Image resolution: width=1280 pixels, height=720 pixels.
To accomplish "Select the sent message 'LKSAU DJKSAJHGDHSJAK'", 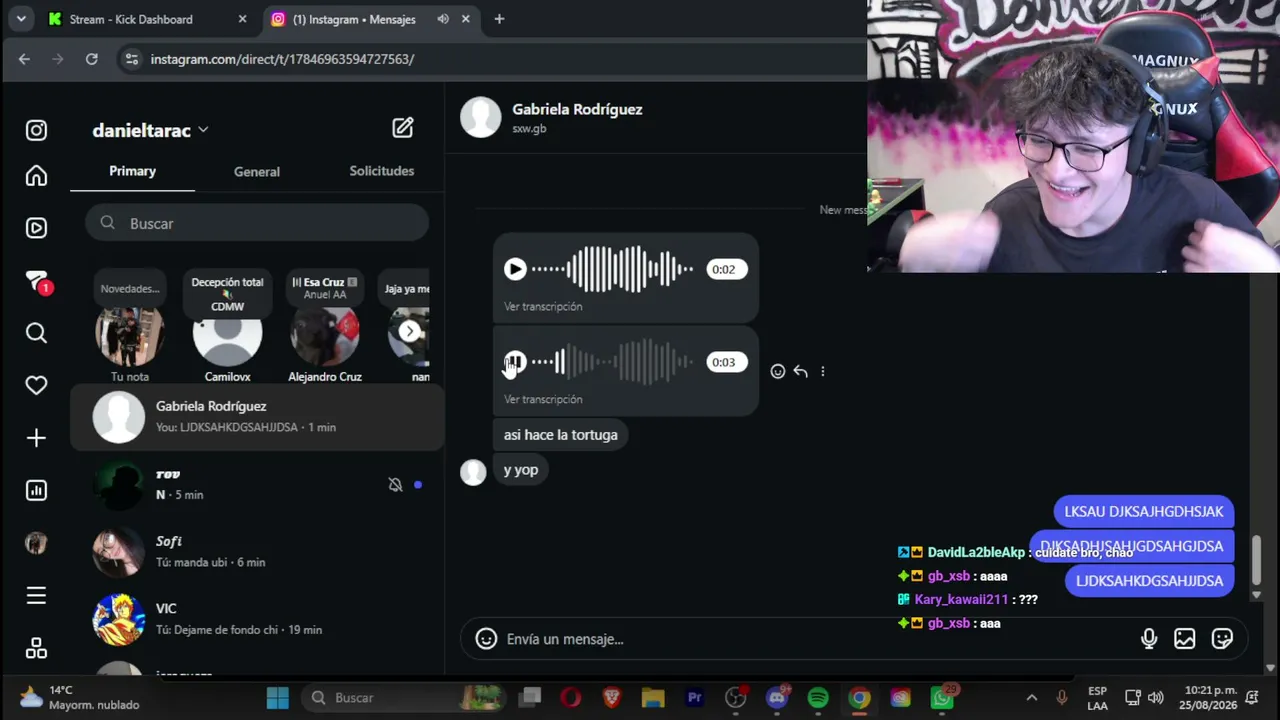I will click(1144, 511).
